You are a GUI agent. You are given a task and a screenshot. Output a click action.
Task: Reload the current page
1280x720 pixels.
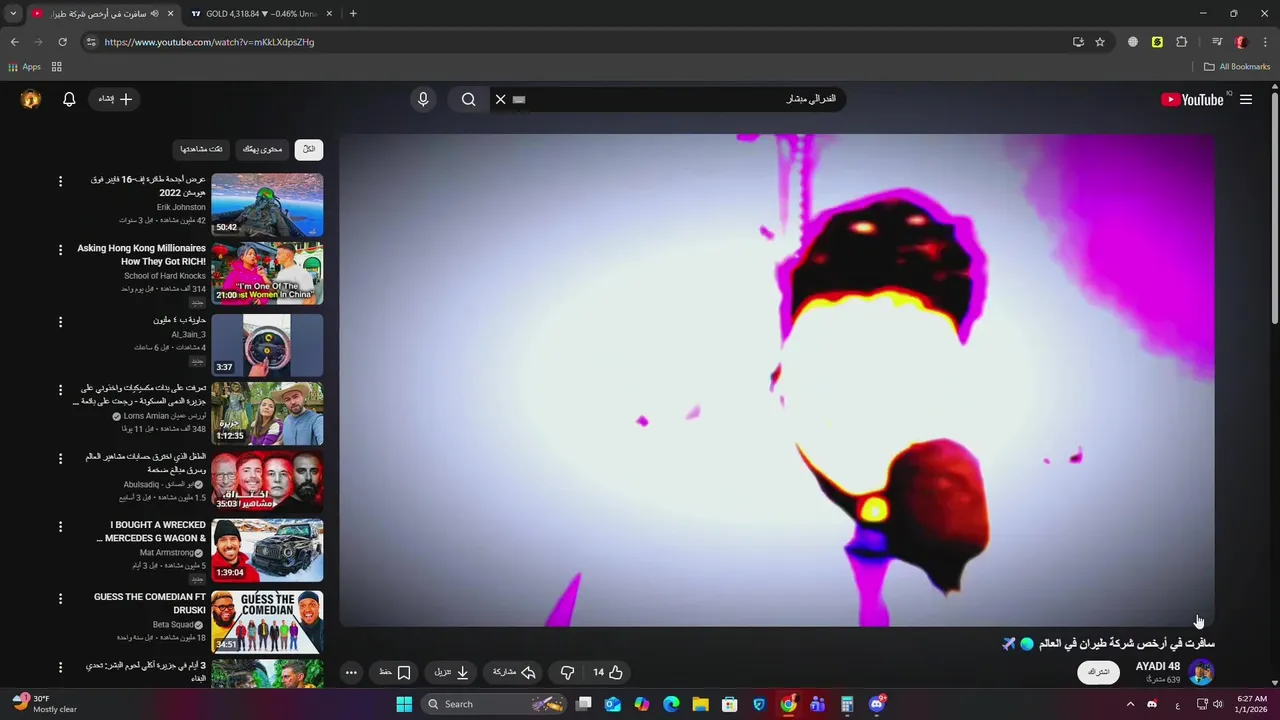coord(62,42)
